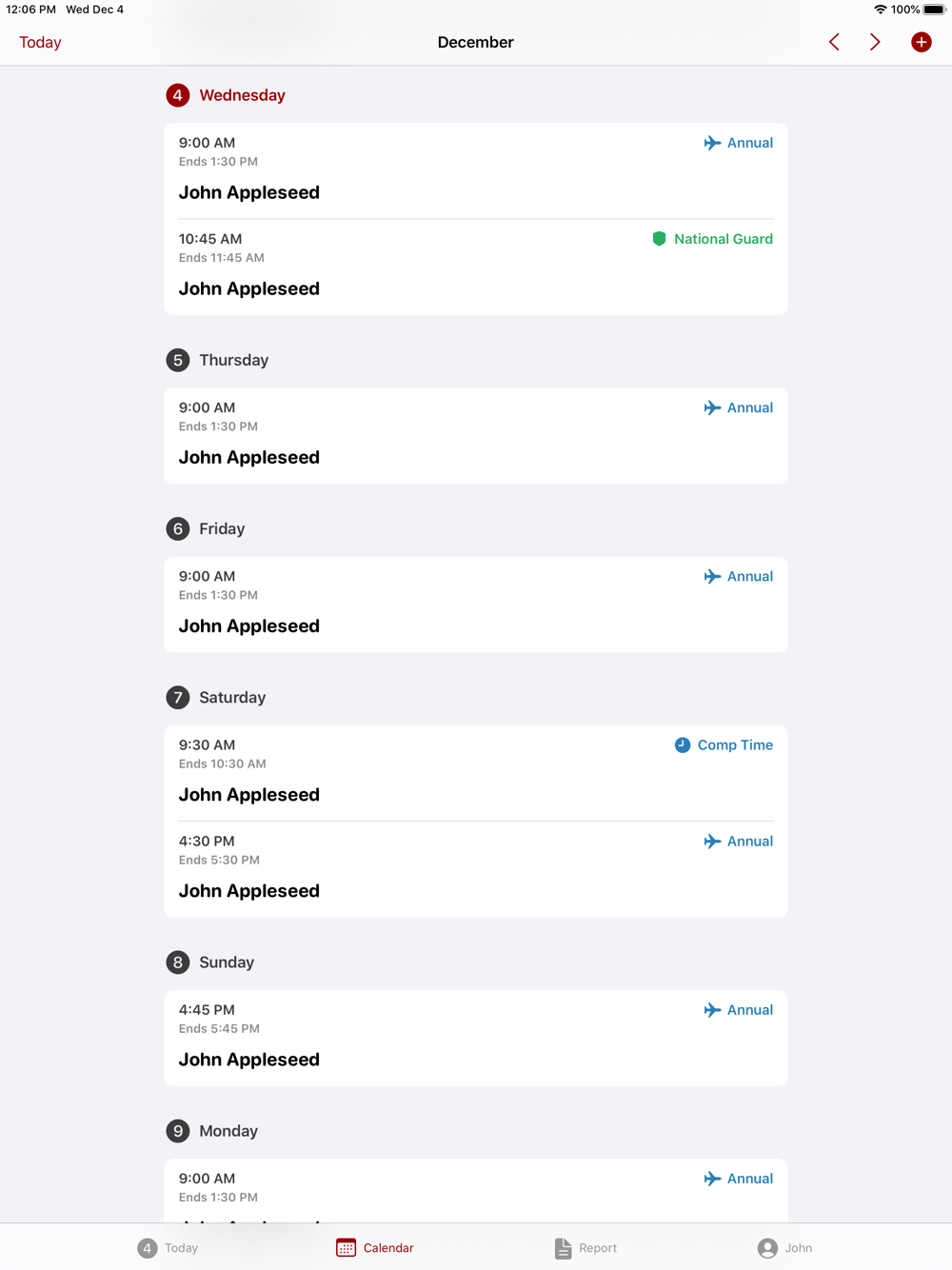Switch to the Today tab in the bottom bar
Image resolution: width=952 pixels, height=1270 pixels.
[169, 1248]
